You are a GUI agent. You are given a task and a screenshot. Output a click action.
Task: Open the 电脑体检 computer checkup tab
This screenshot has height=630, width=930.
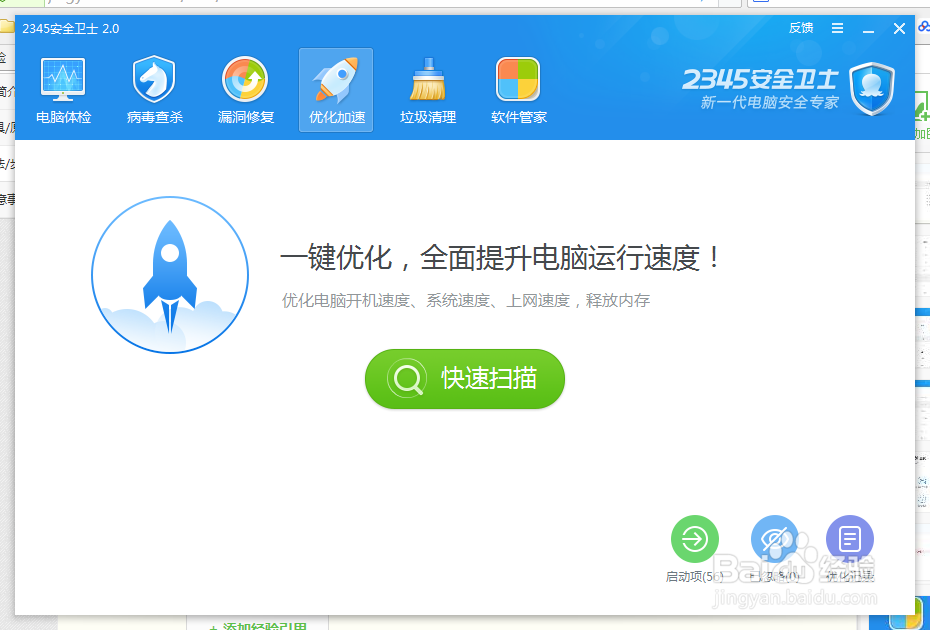[63, 91]
